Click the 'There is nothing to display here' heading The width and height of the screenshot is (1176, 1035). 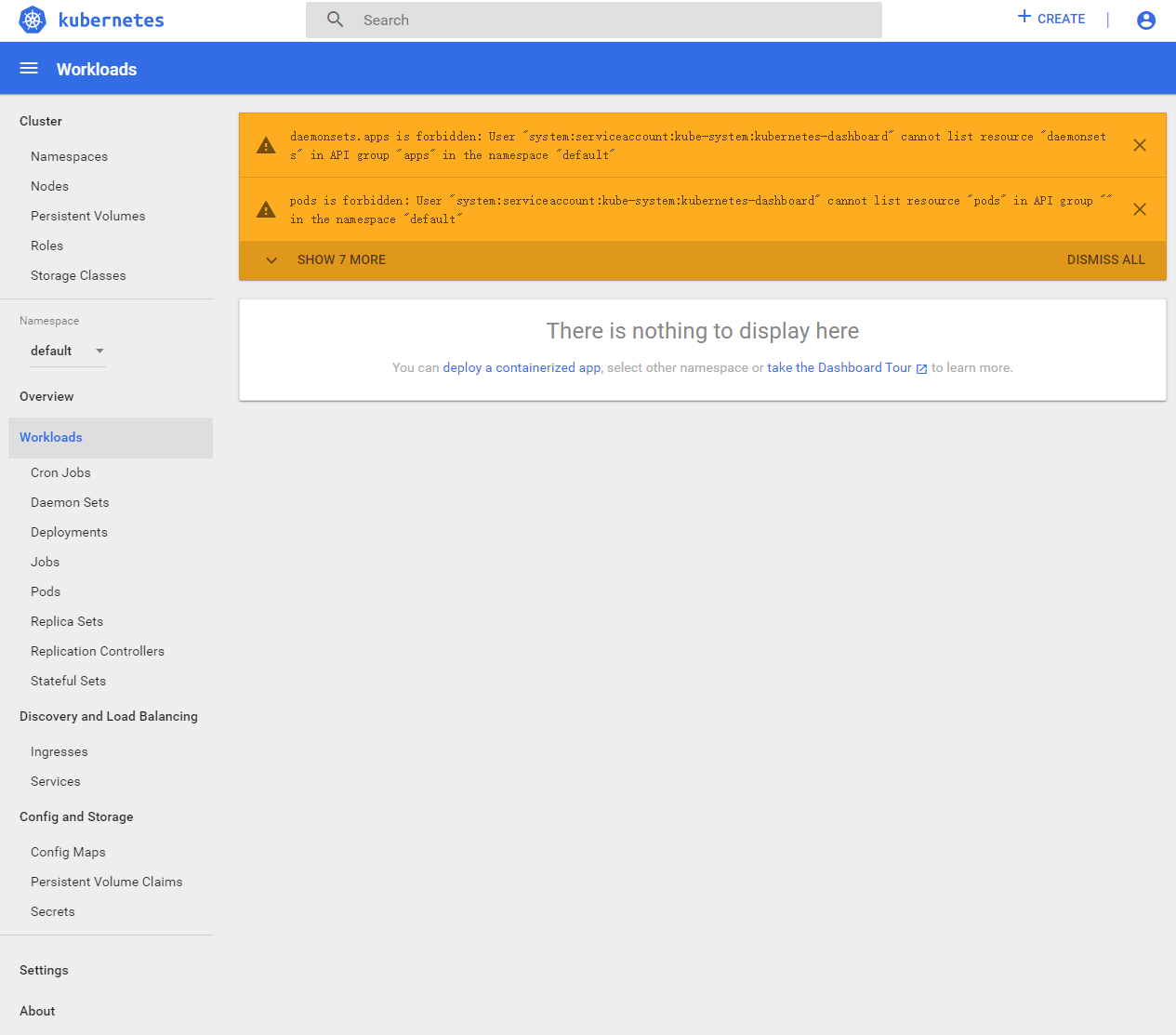(x=703, y=331)
